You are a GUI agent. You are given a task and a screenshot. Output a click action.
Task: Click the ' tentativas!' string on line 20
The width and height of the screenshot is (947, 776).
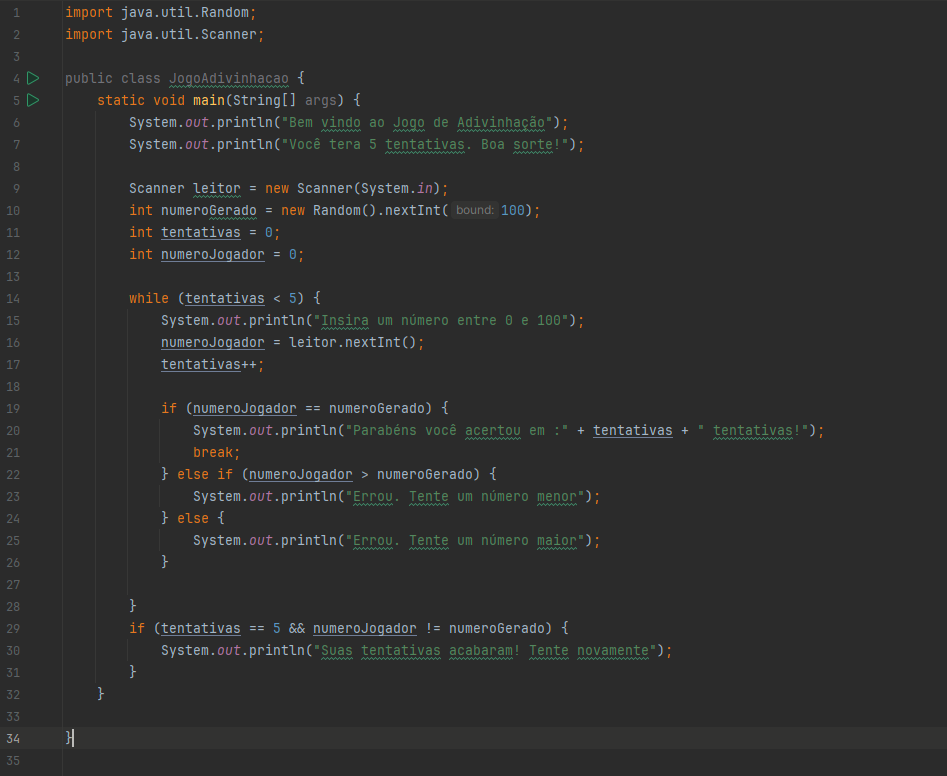tap(753, 431)
